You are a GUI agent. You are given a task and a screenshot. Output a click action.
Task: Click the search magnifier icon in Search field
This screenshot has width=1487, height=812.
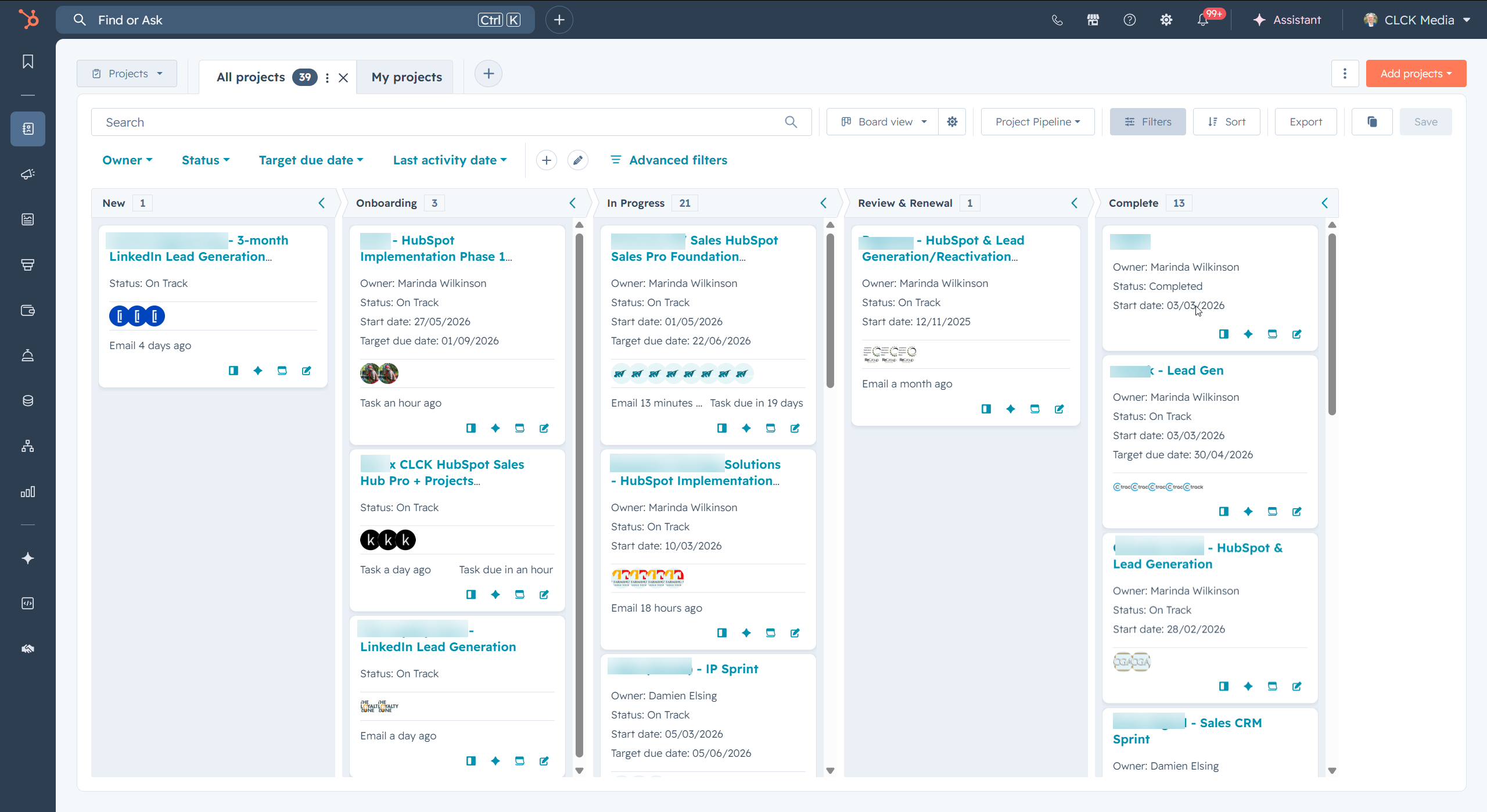(x=791, y=122)
